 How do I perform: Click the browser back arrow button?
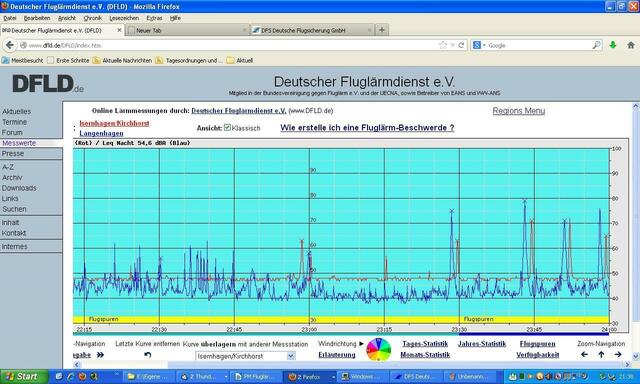tap(10, 45)
